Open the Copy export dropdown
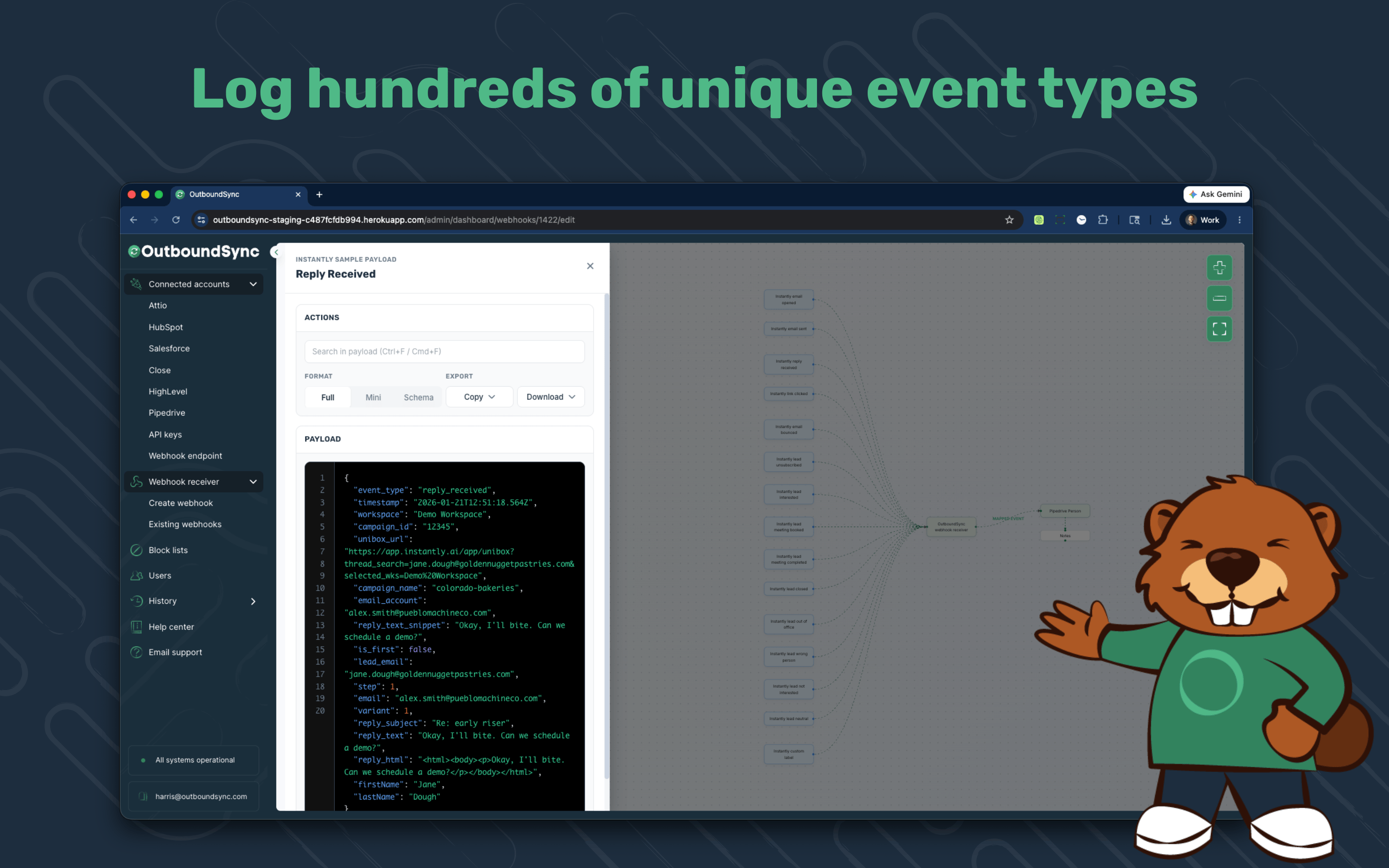 [x=479, y=397]
